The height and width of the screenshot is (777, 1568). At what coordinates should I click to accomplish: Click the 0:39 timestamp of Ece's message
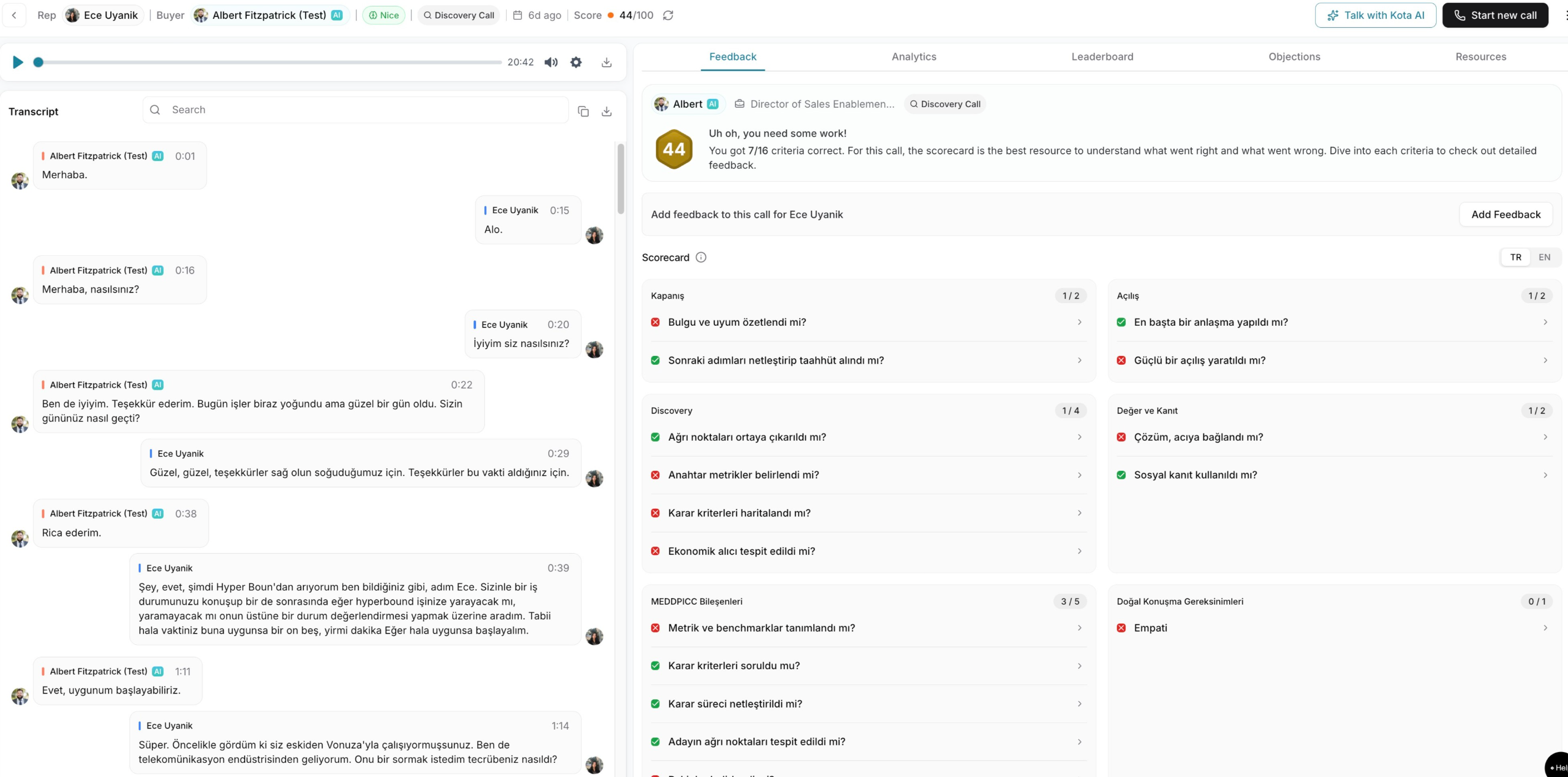click(558, 568)
